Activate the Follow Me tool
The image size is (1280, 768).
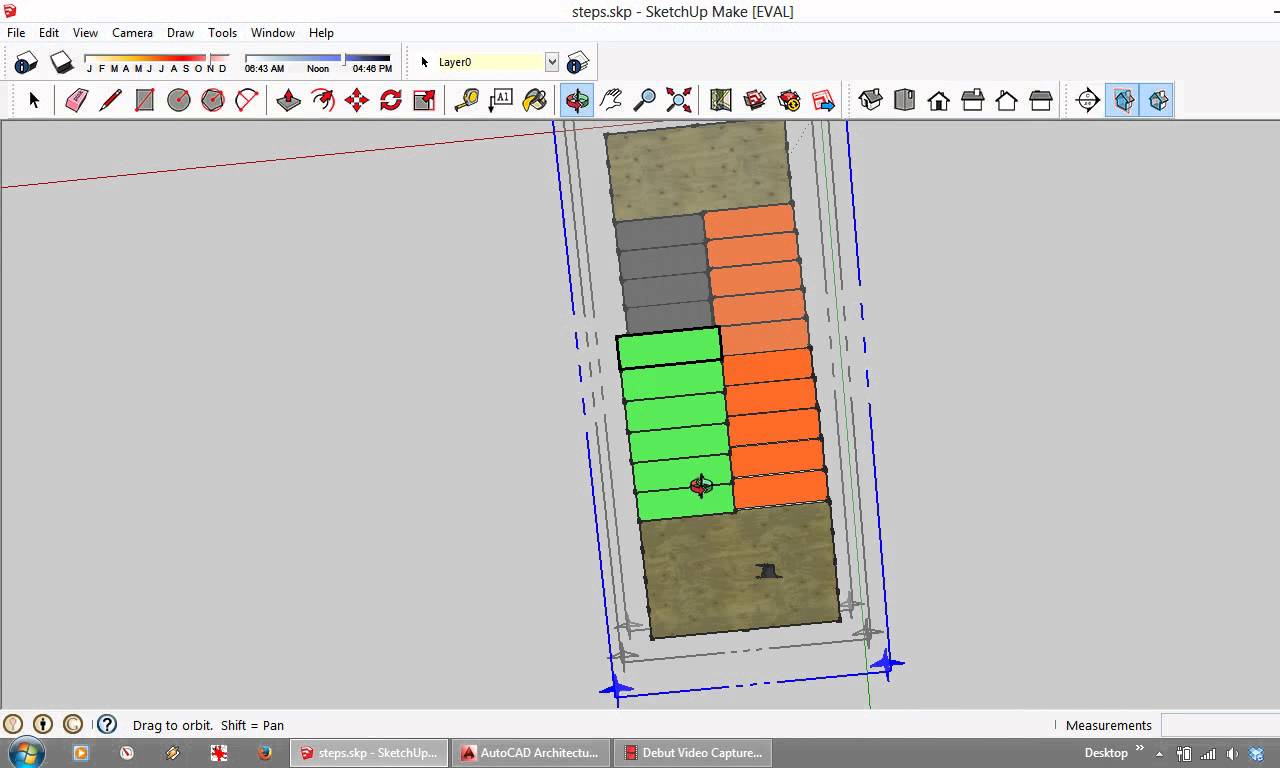pos(322,100)
